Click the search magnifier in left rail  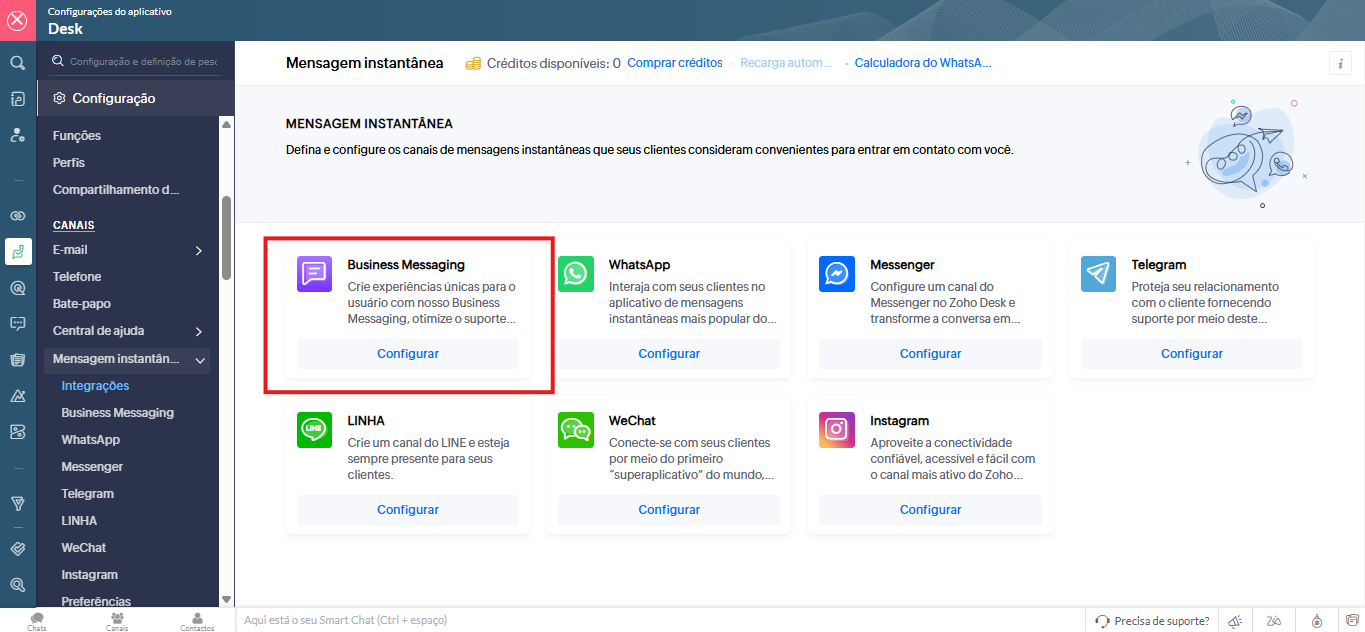[18, 63]
